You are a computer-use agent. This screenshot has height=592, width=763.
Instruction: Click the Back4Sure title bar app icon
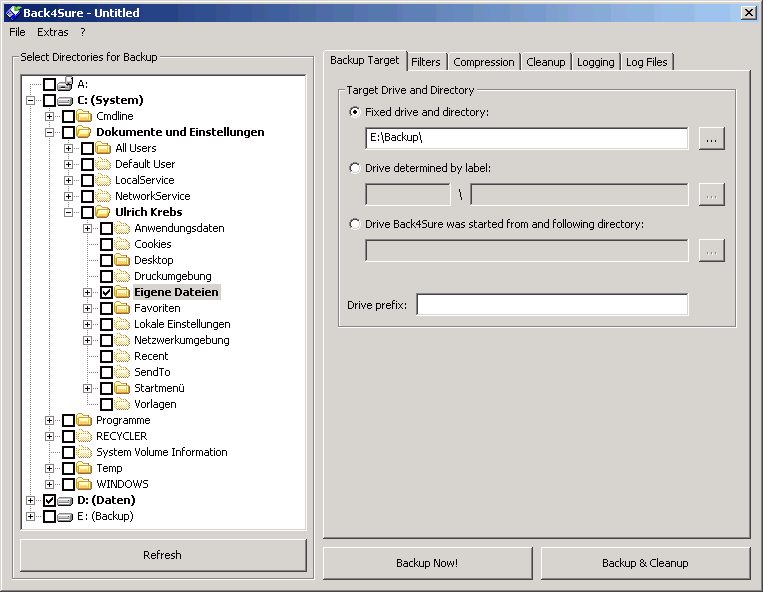tap(13, 13)
